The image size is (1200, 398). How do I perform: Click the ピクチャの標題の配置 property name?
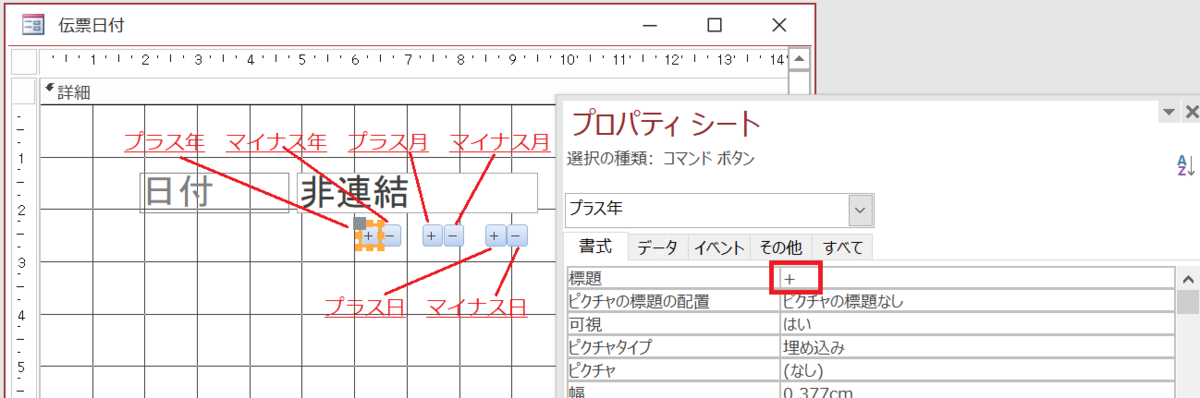coord(672,301)
